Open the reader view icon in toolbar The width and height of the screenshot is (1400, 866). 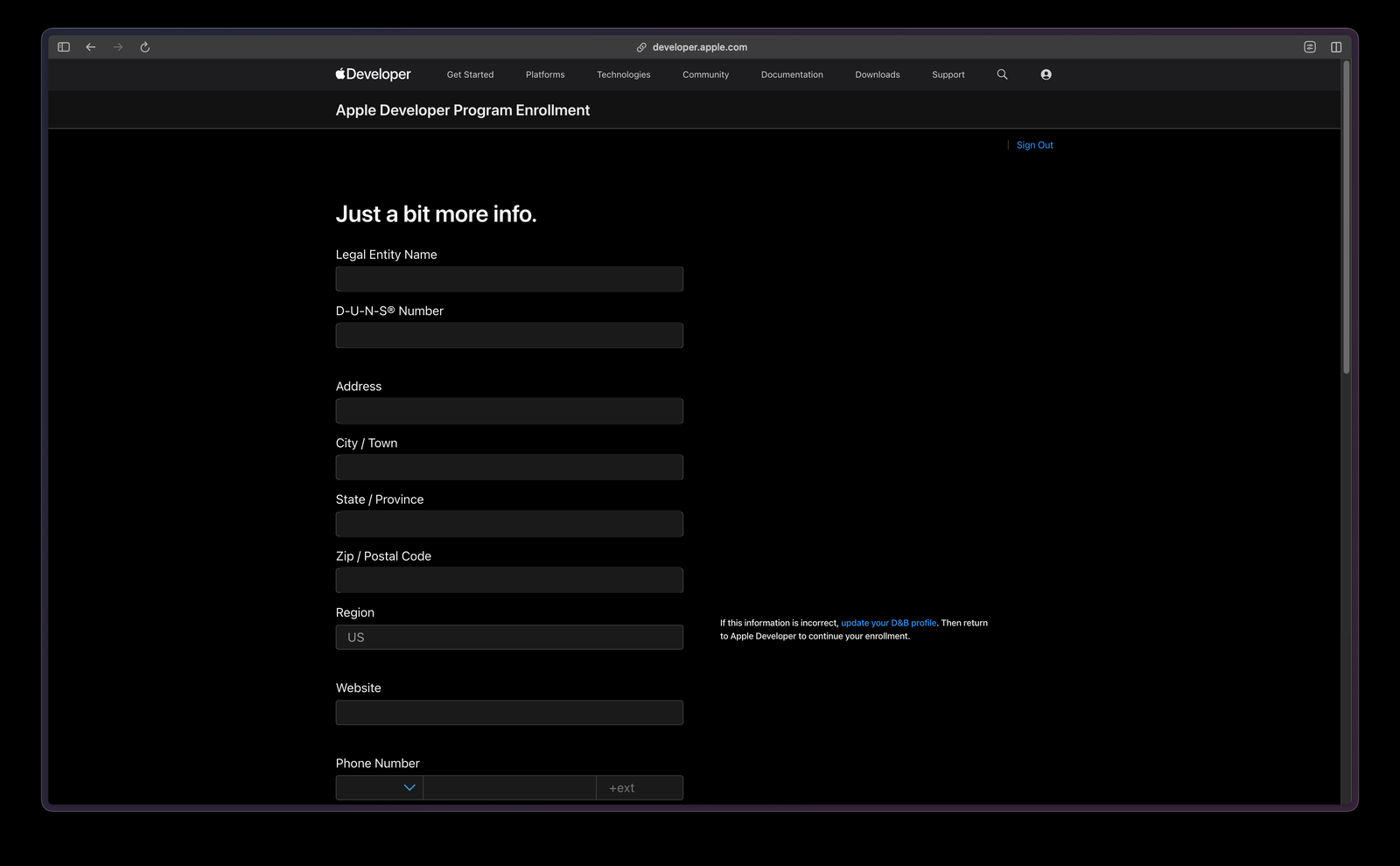(1310, 47)
